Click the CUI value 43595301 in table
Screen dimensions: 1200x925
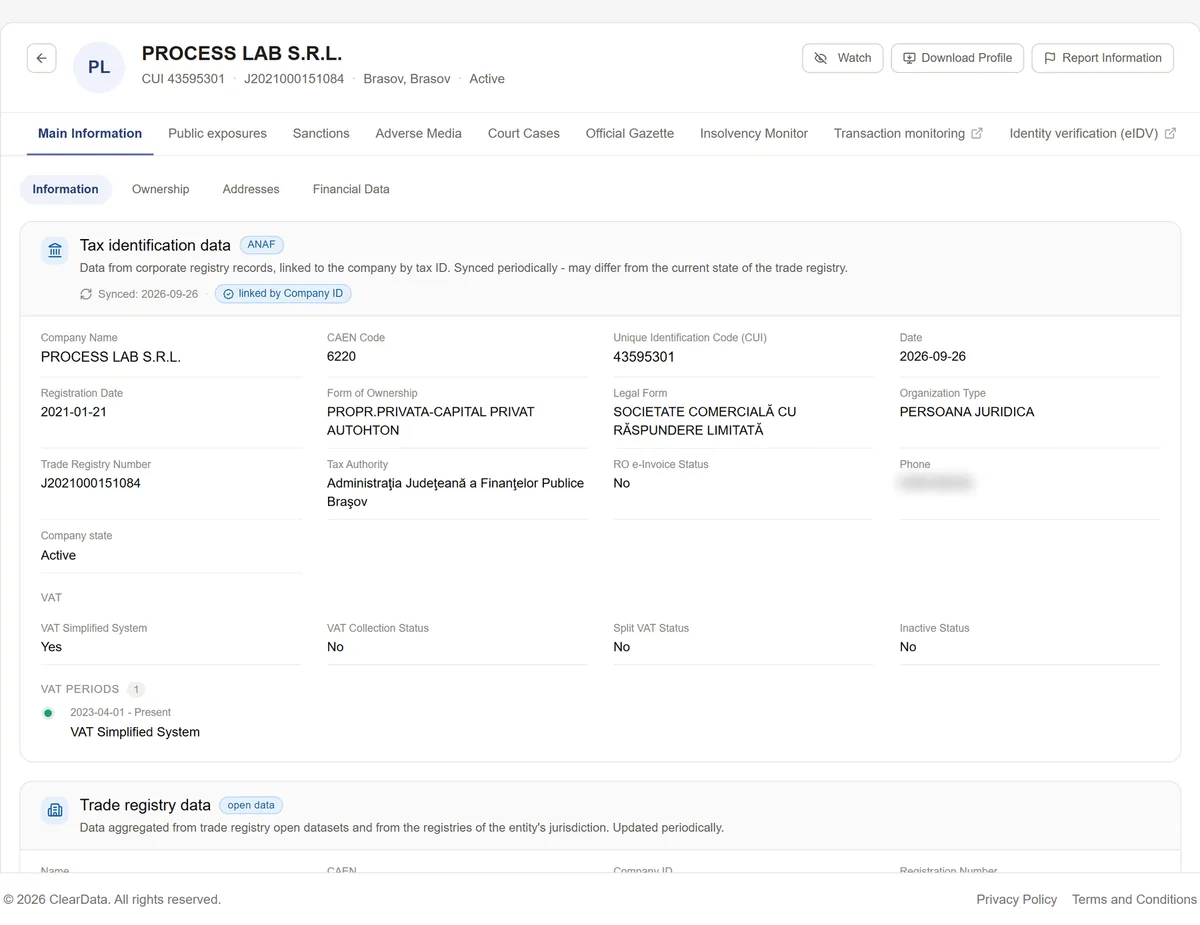click(x=644, y=356)
